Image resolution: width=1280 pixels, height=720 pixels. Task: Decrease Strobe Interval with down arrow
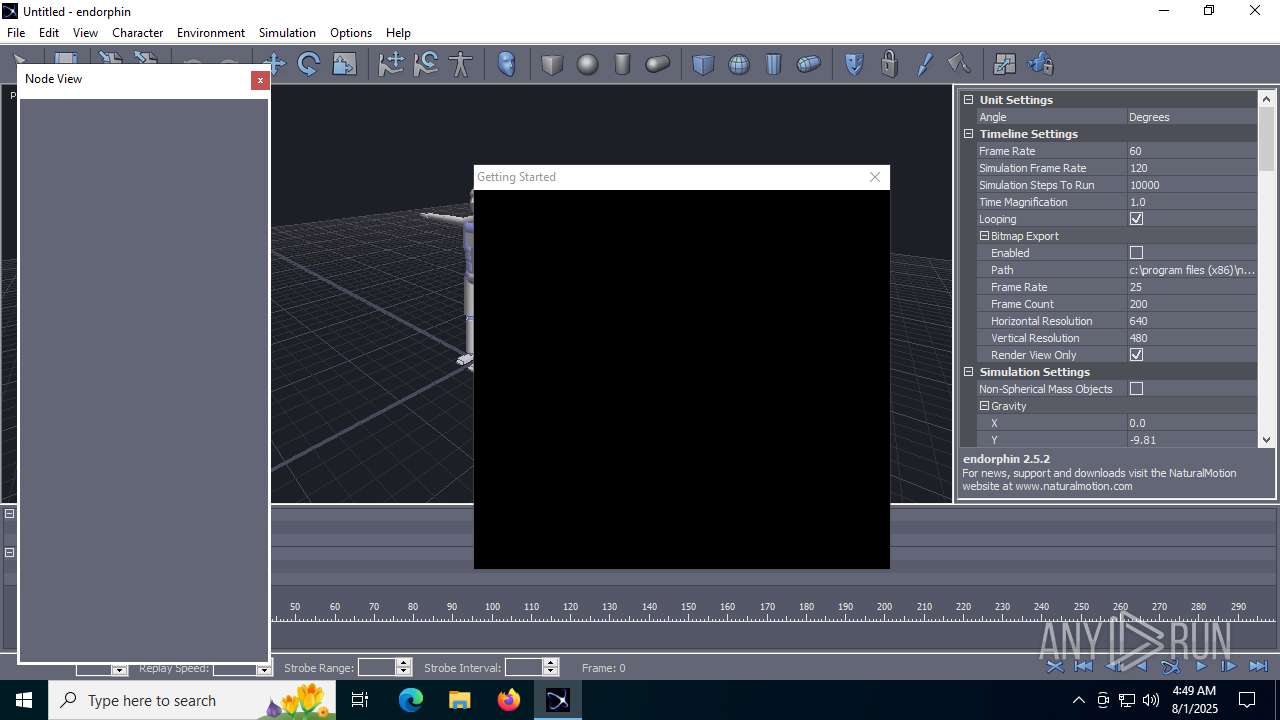(x=550, y=672)
